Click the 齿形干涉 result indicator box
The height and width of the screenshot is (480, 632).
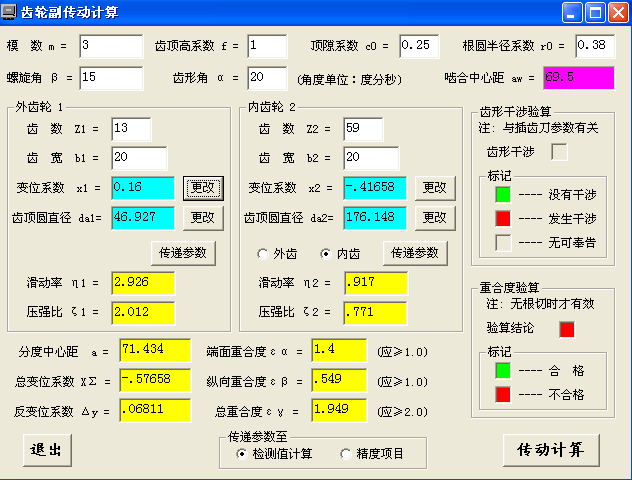[559, 152]
